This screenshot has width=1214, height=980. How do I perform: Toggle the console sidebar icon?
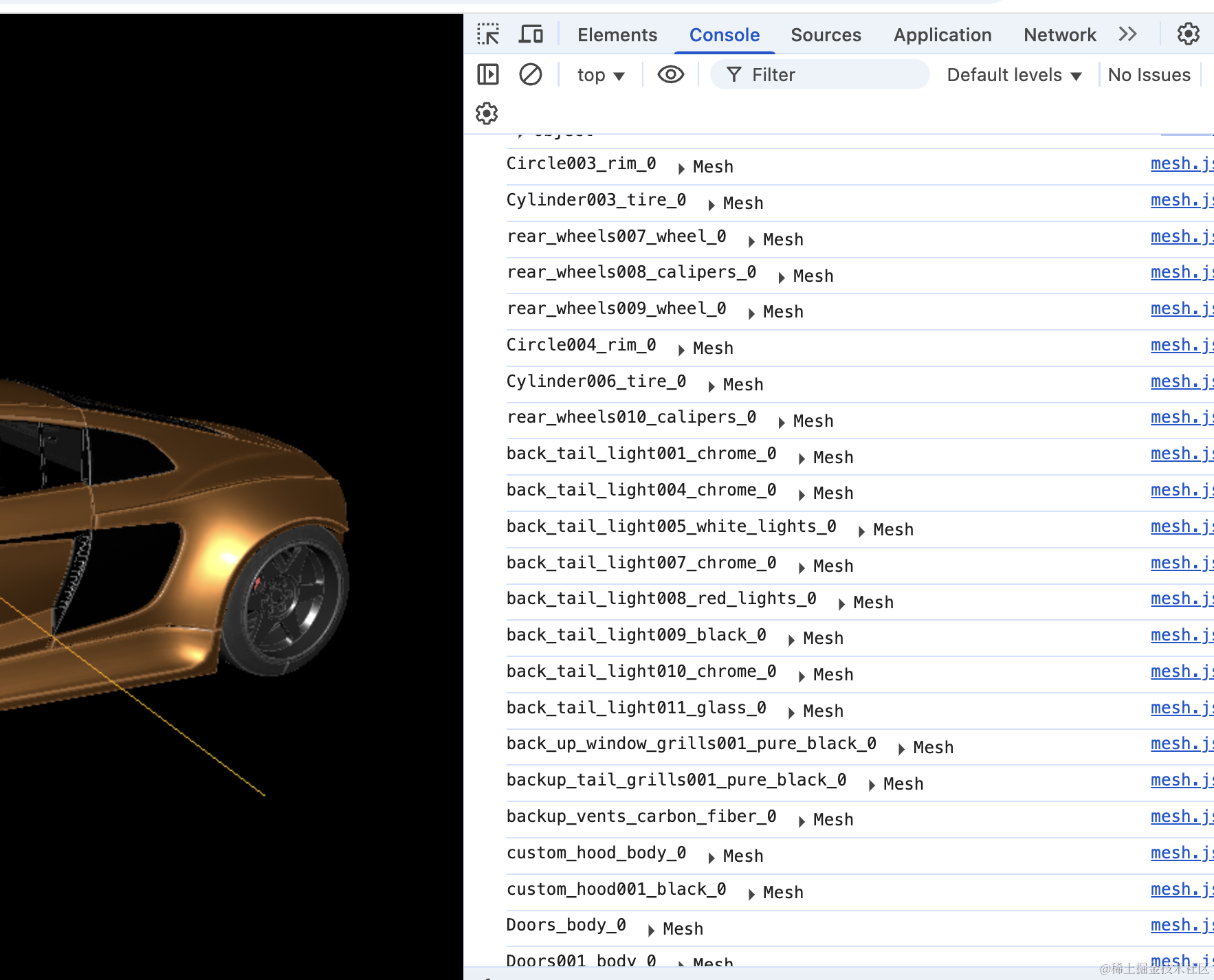coord(488,74)
